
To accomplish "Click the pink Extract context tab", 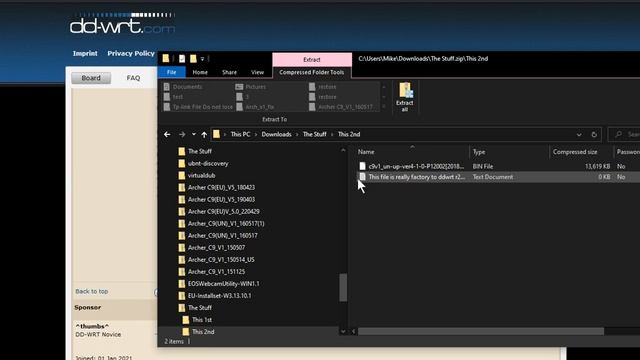I will click(x=312, y=60).
